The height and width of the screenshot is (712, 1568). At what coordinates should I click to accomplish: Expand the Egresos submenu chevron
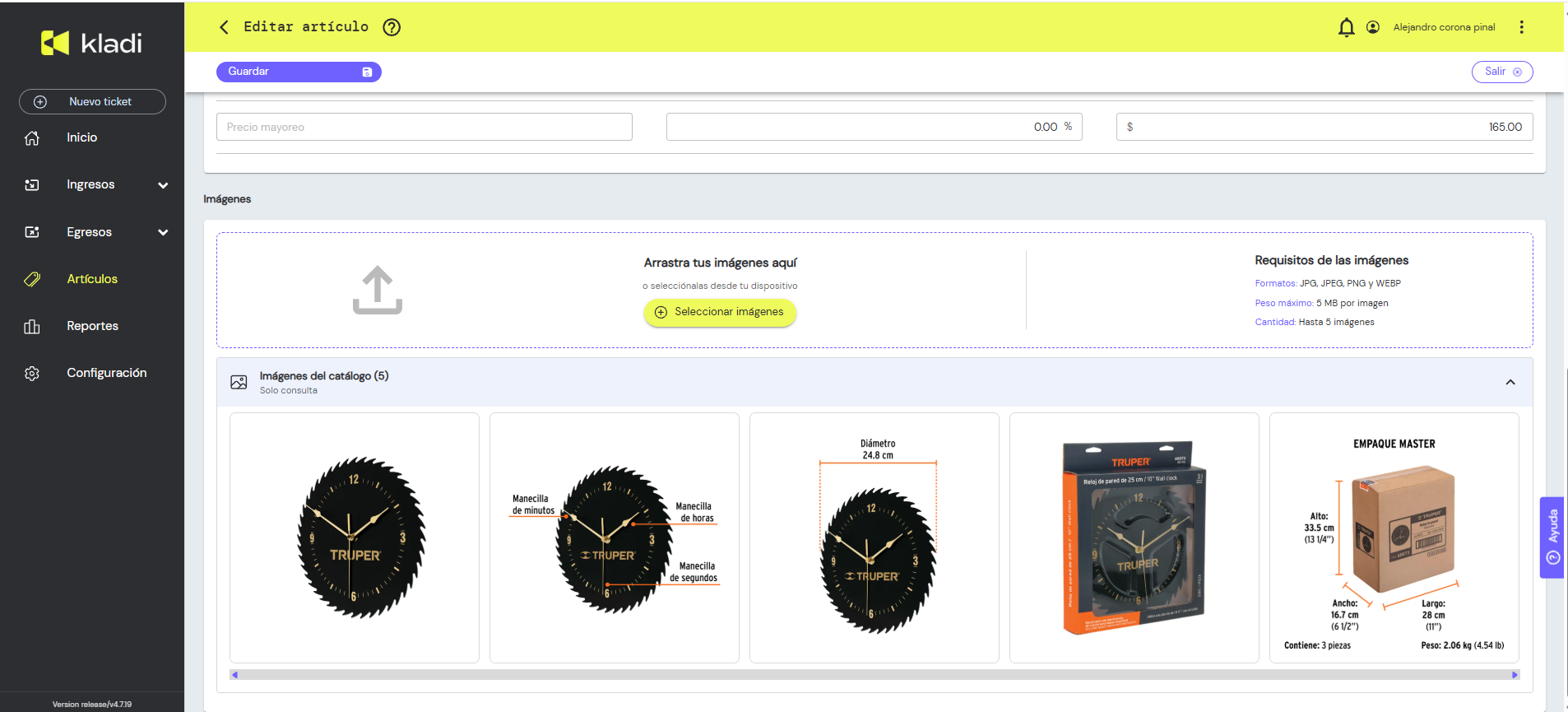pos(163,232)
